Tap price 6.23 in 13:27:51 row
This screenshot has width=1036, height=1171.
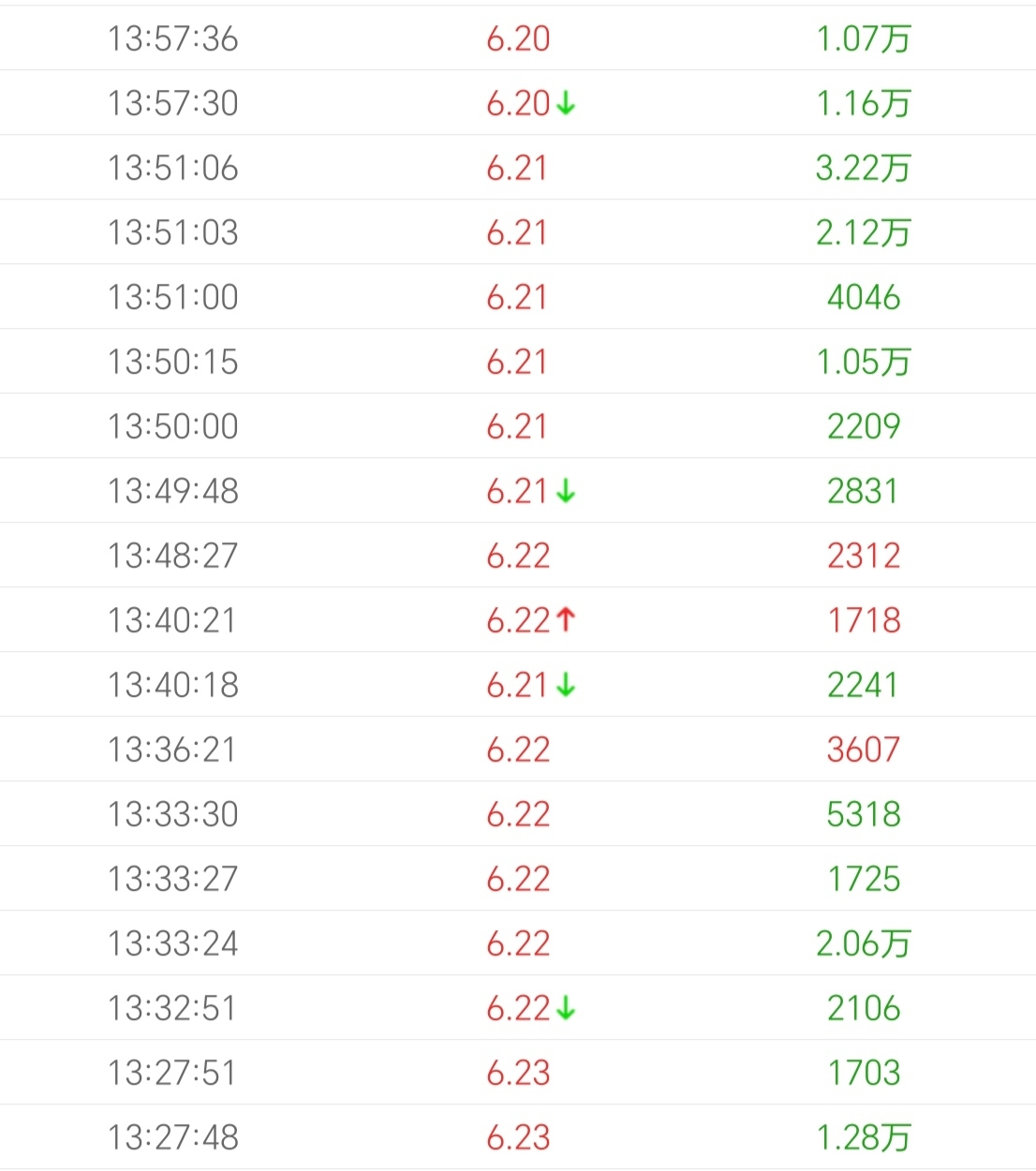point(518,1073)
